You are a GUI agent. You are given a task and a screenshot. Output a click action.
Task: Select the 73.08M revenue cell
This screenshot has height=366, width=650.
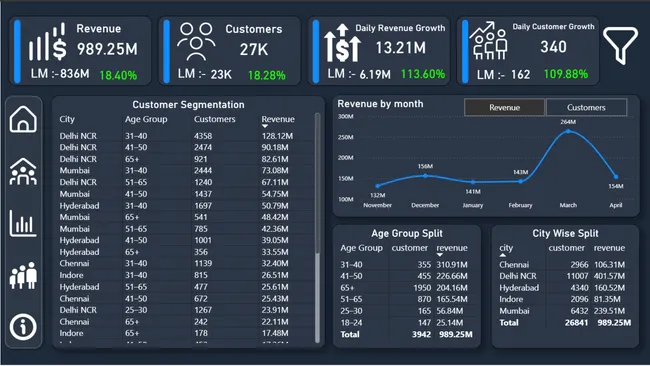[275, 170]
